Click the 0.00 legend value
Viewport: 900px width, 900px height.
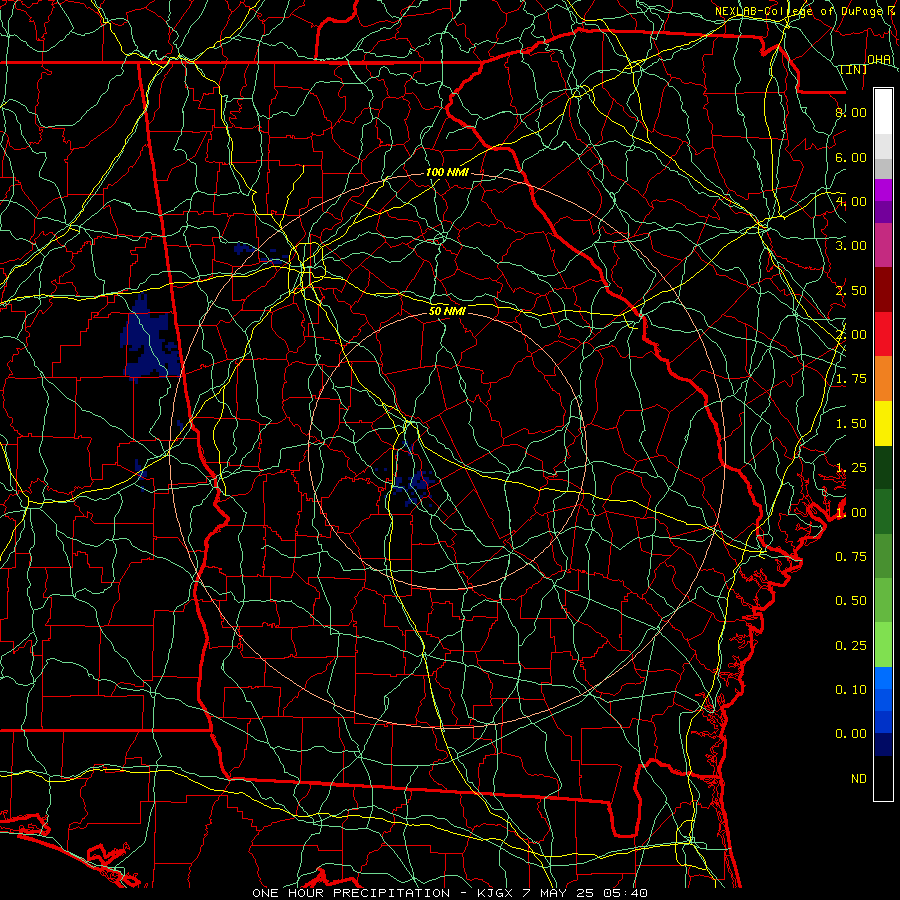tap(851, 734)
